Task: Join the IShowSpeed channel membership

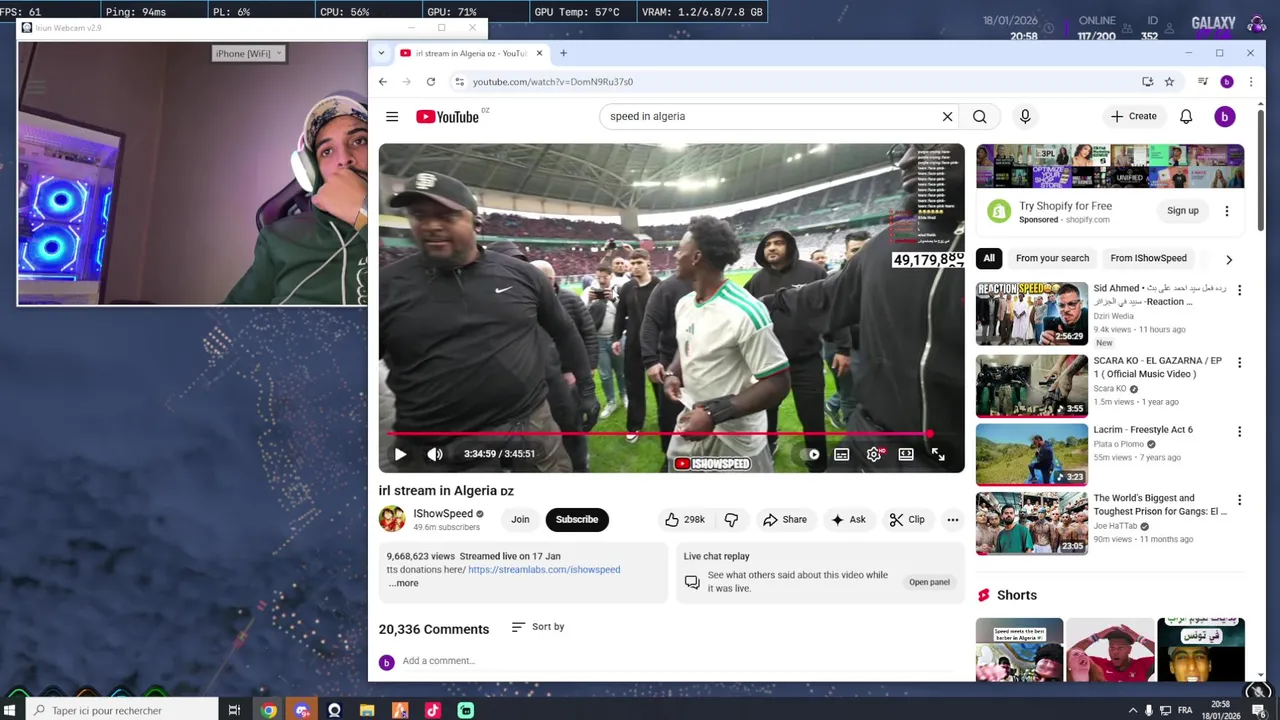Action: click(520, 520)
